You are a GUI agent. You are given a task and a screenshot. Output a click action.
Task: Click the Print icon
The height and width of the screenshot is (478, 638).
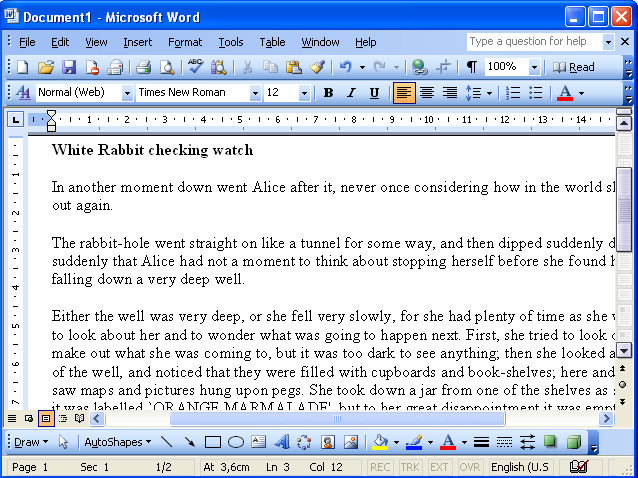coord(144,67)
